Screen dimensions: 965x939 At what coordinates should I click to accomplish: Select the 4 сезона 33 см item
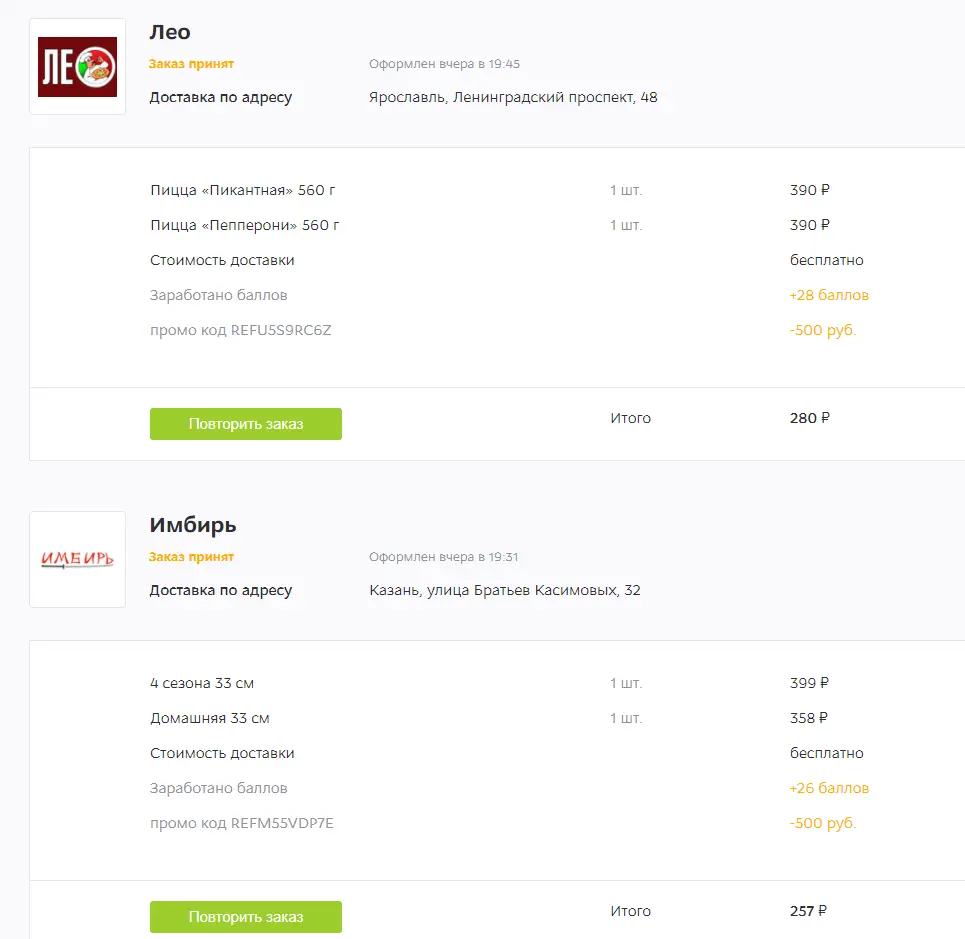[202, 683]
